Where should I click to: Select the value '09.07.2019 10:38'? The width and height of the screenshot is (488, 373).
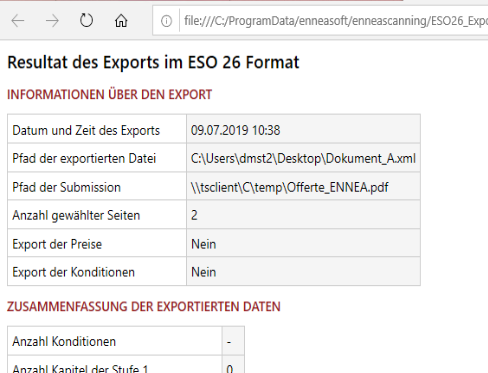tap(235, 130)
